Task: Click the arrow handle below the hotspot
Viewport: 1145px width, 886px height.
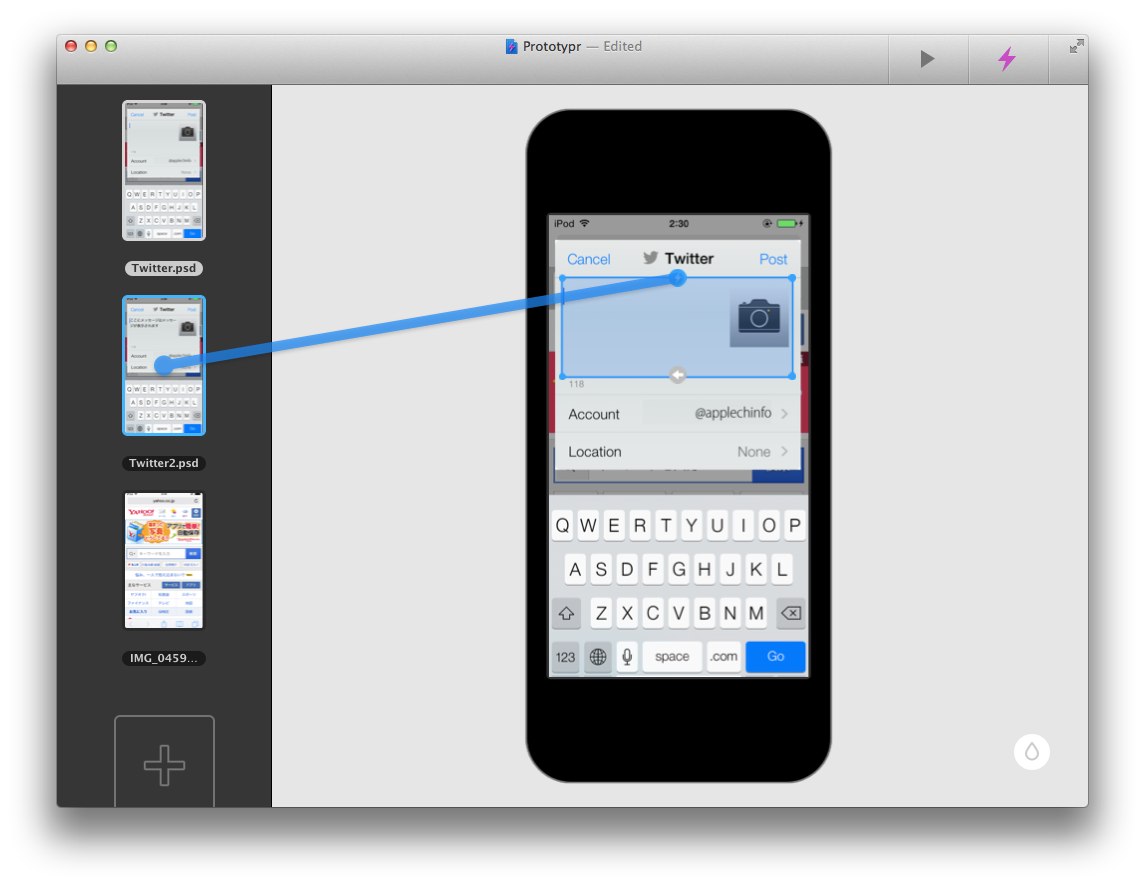Action: [678, 375]
